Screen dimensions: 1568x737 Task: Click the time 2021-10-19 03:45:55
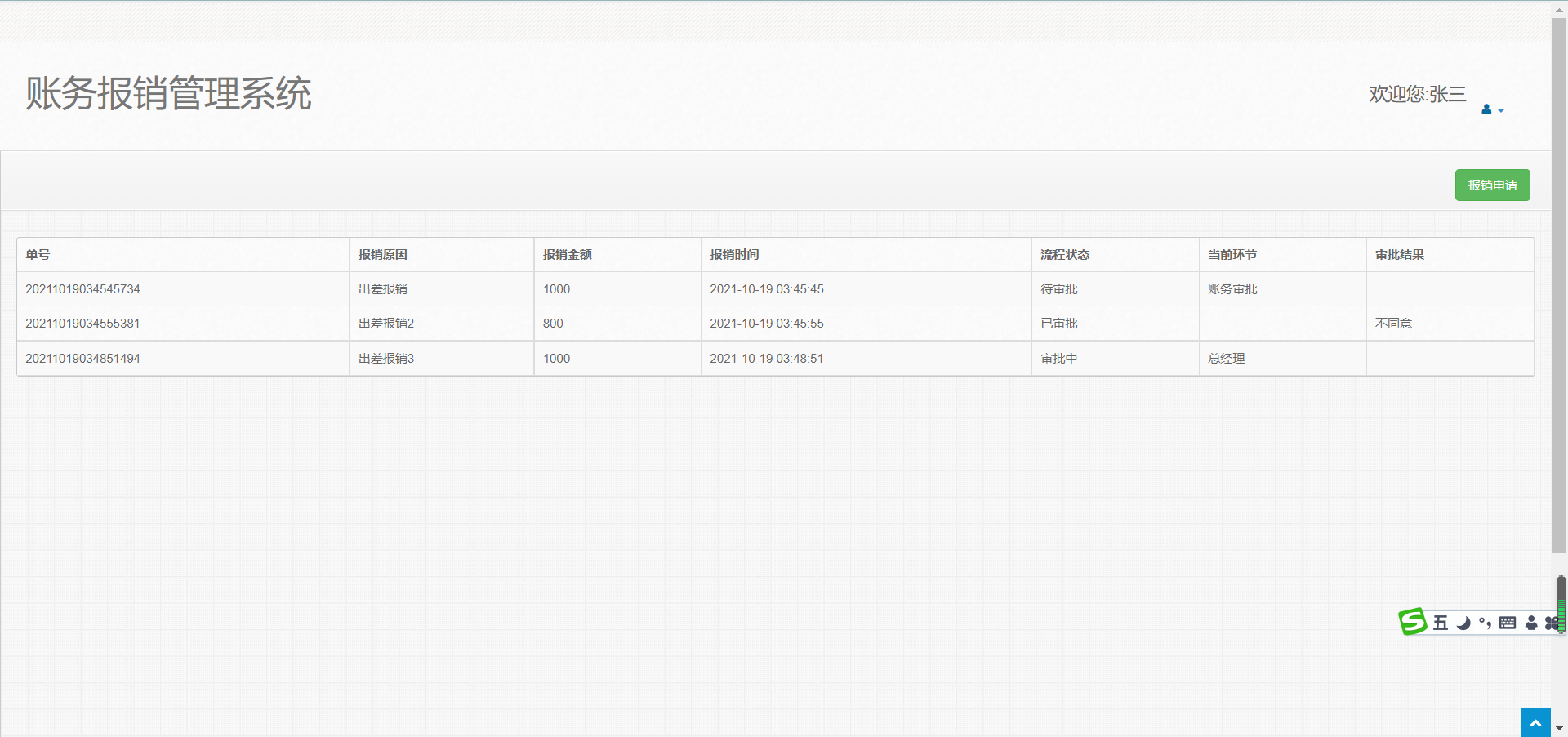click(767, 324)
